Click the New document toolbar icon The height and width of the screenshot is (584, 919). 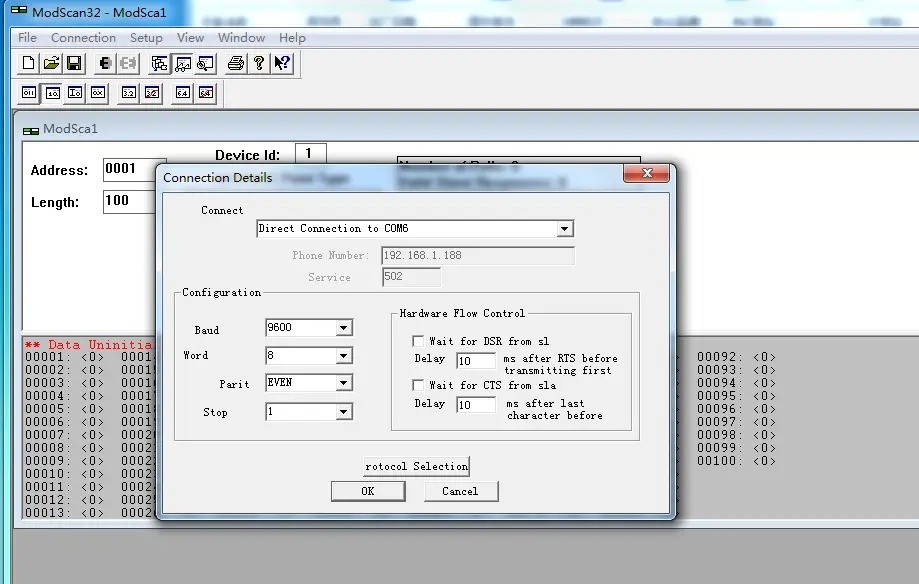[28, 63]
